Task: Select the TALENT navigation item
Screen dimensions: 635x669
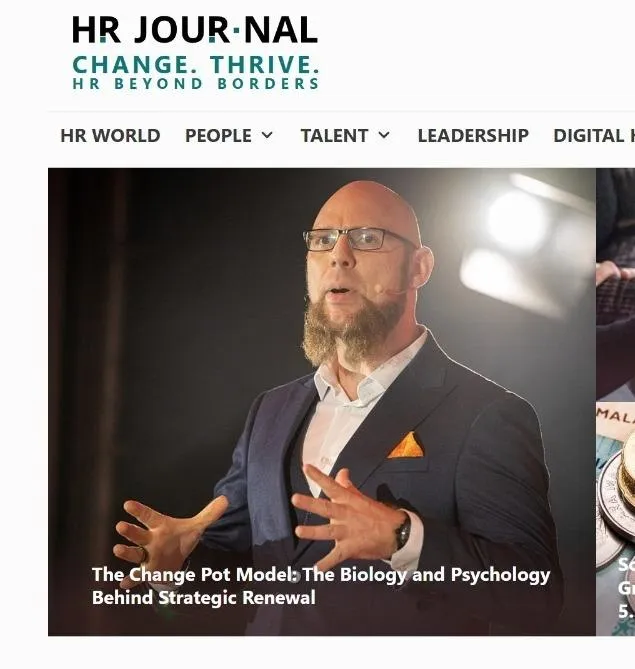Action: pos(334,136)
